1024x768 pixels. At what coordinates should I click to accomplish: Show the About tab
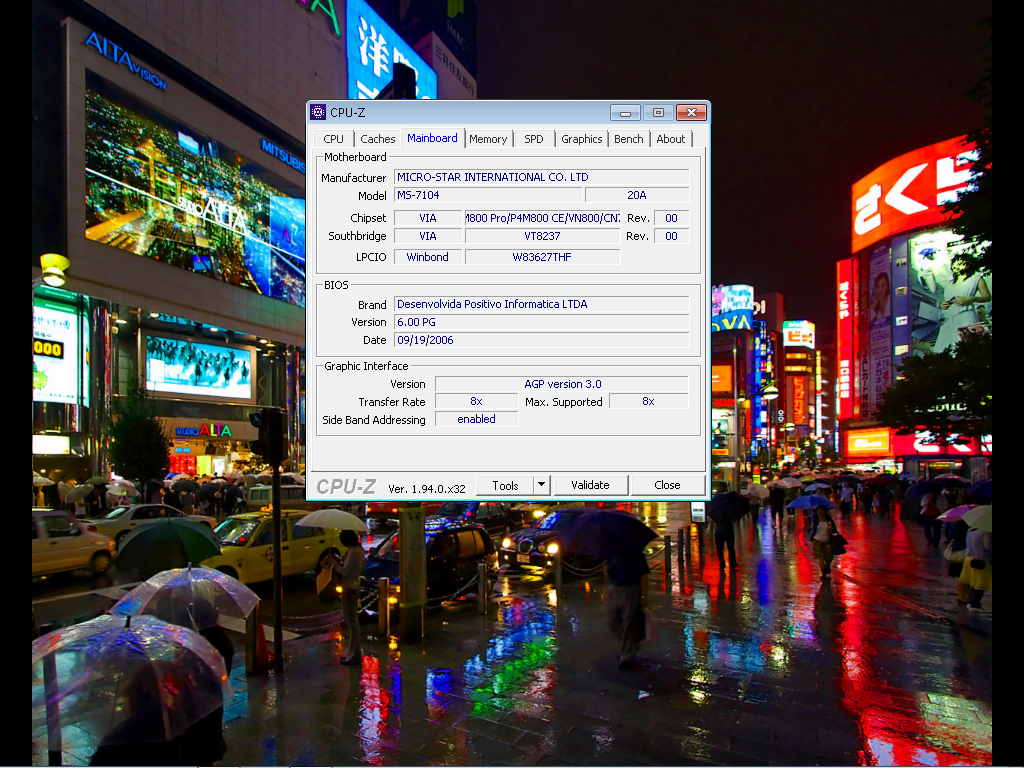[x=671, y=139]
